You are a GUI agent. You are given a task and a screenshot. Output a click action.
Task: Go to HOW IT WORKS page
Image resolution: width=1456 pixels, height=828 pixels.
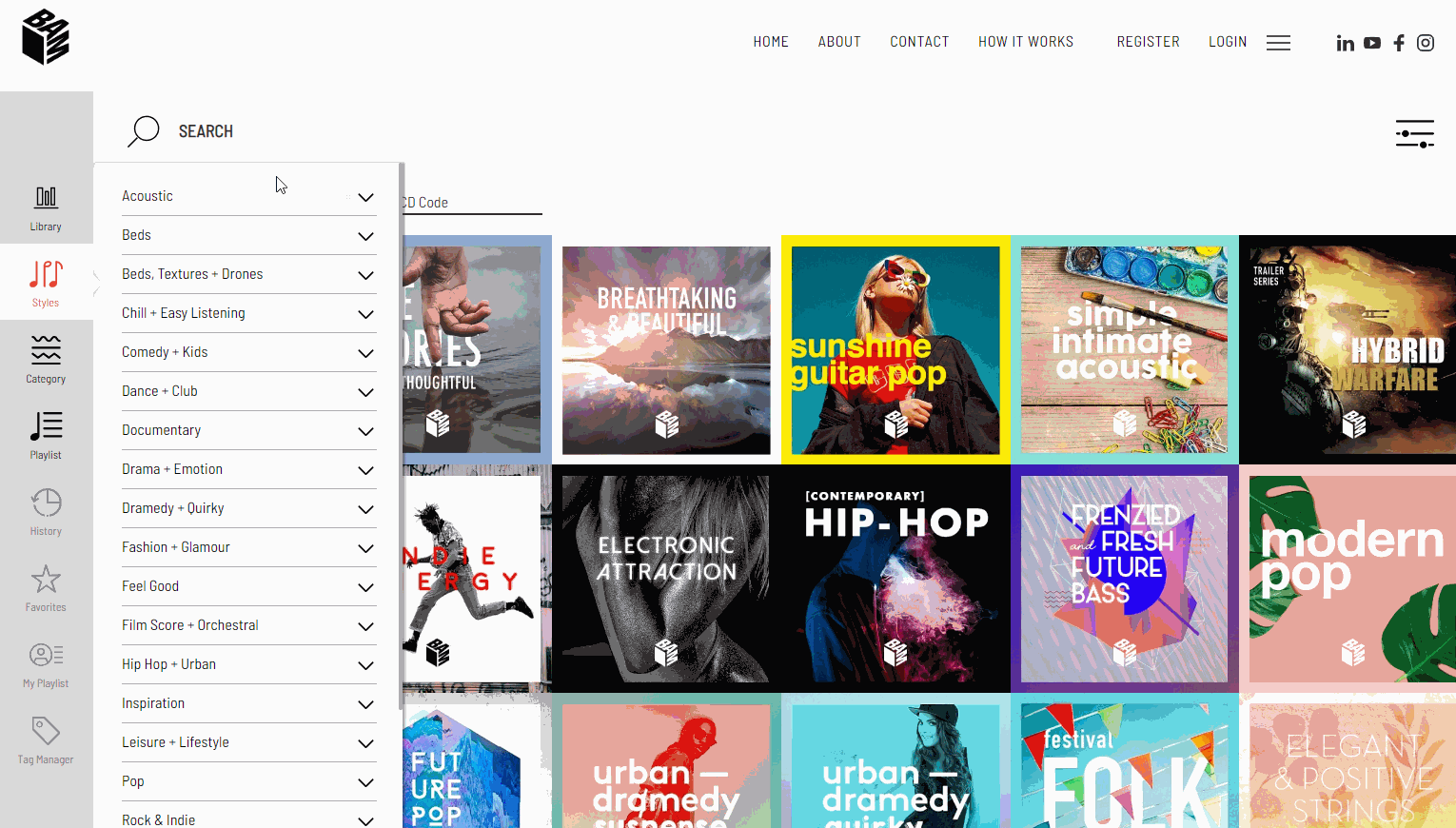(1026, 42)
